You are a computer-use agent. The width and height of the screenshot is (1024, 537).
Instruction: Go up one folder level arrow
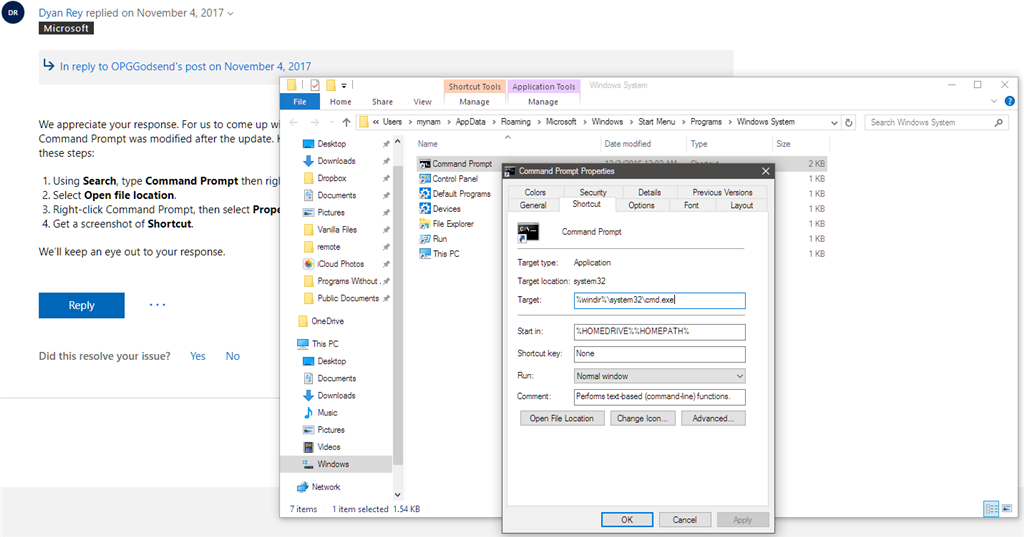tap(346, 122)
